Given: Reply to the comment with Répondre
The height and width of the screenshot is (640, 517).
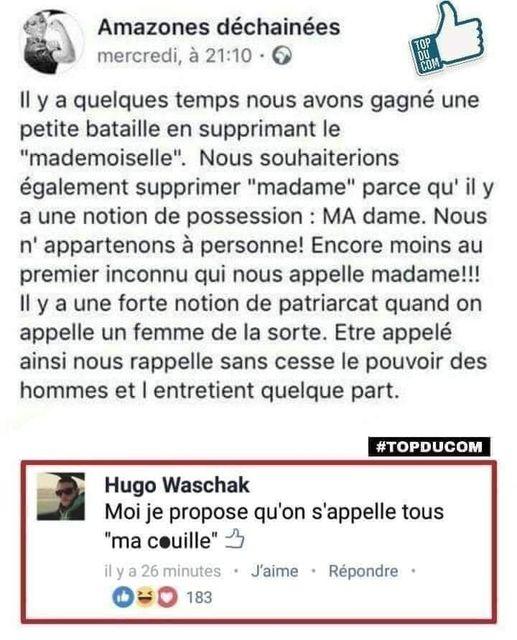Looking at the screenshot, I should [x=363, y=571].
